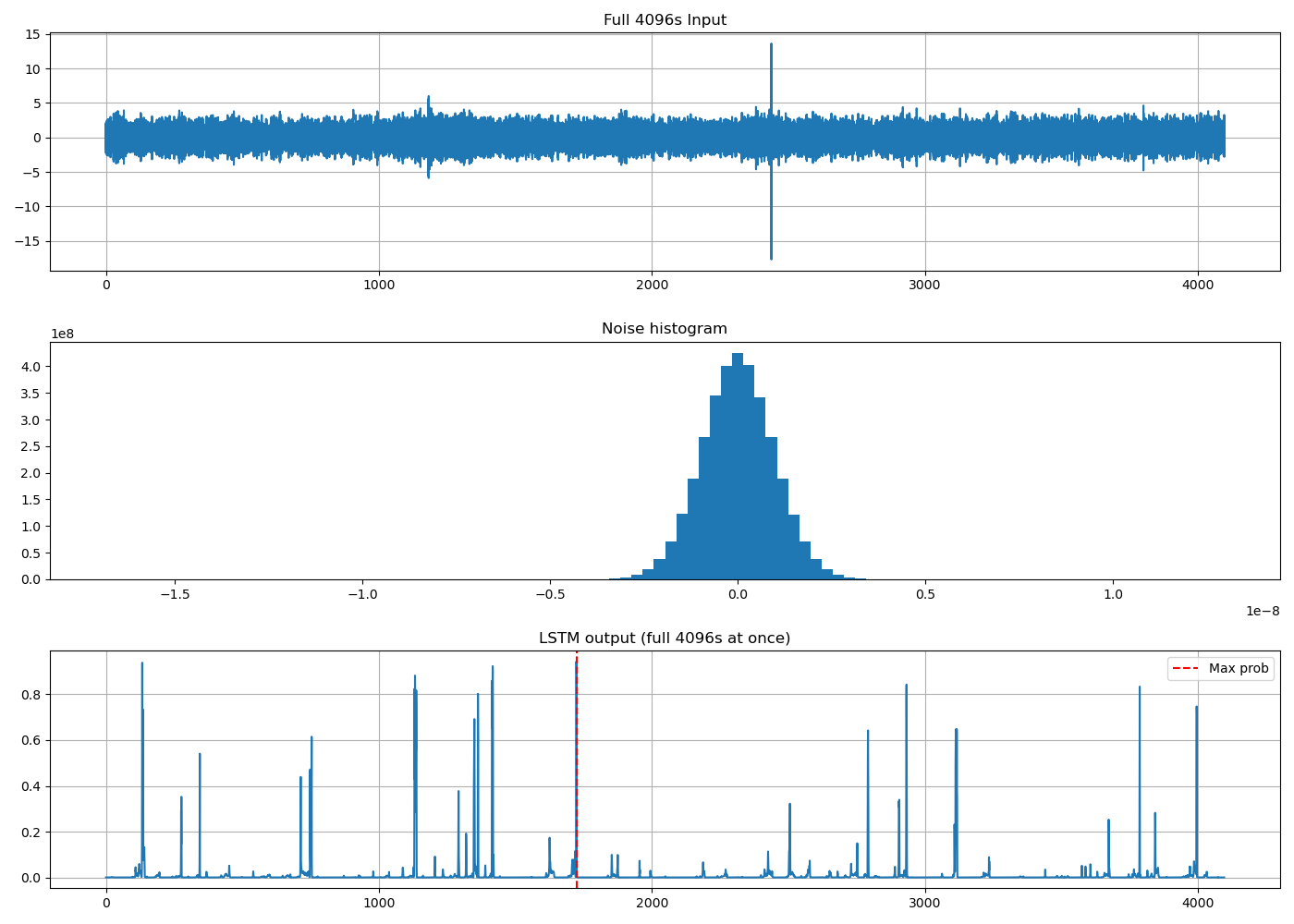The image size is (1294, 924).
Task: Click the 'Max prob' legend entry
Action: pyautogui.click(x=1239, y=668)
